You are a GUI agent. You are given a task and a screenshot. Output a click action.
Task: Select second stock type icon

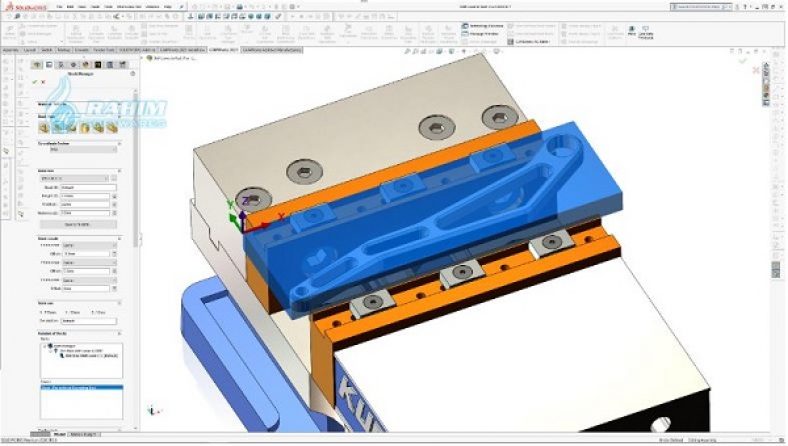click(x=58, y=128)
